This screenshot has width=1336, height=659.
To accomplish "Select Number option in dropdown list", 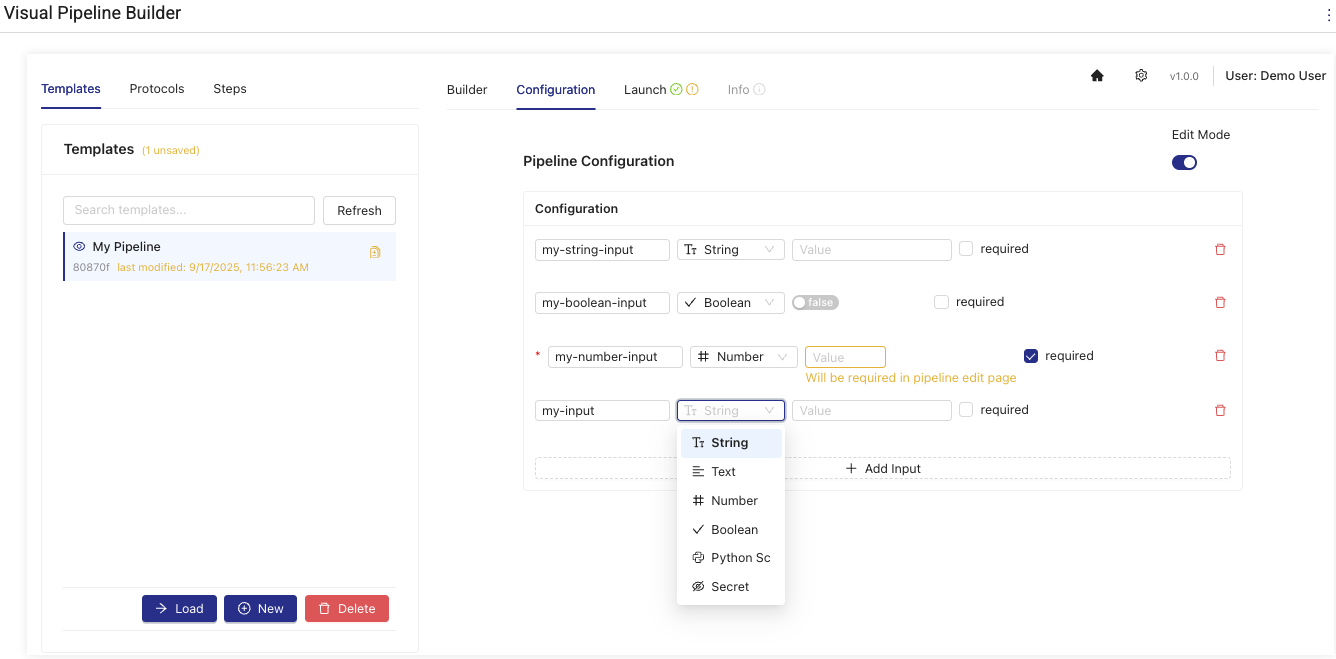I will pos(731,501).
